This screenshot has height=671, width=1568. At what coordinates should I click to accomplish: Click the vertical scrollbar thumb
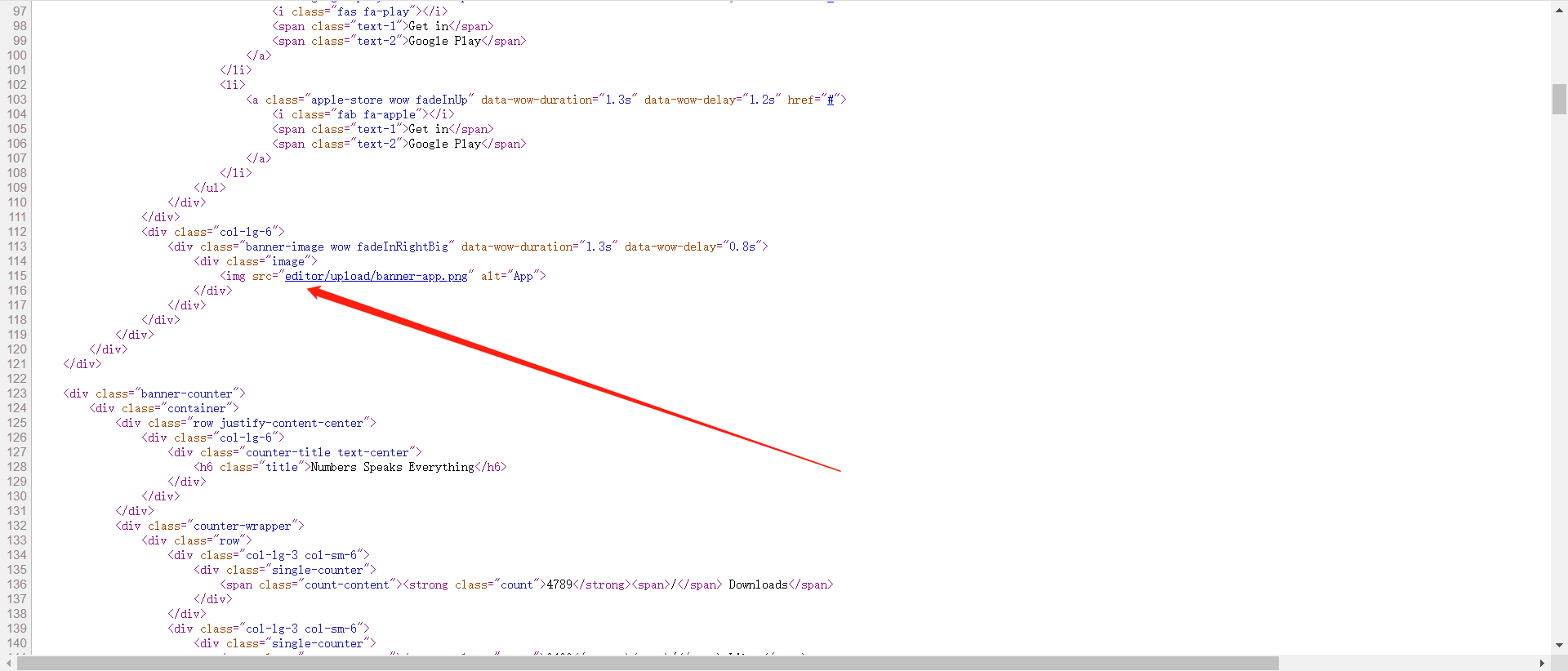[x=1559, y=100]
